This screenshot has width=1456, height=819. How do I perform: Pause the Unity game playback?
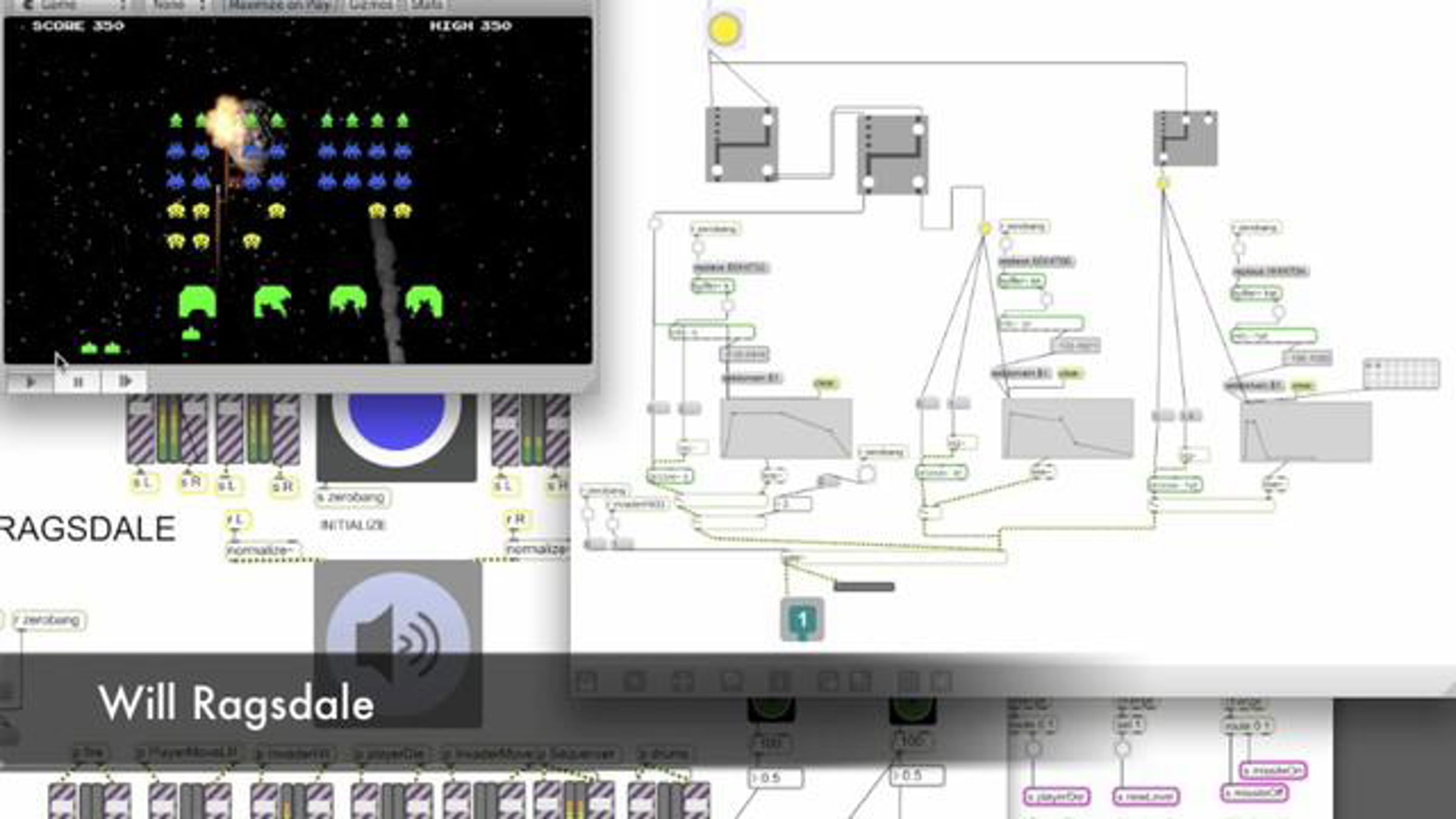point(78,382)
